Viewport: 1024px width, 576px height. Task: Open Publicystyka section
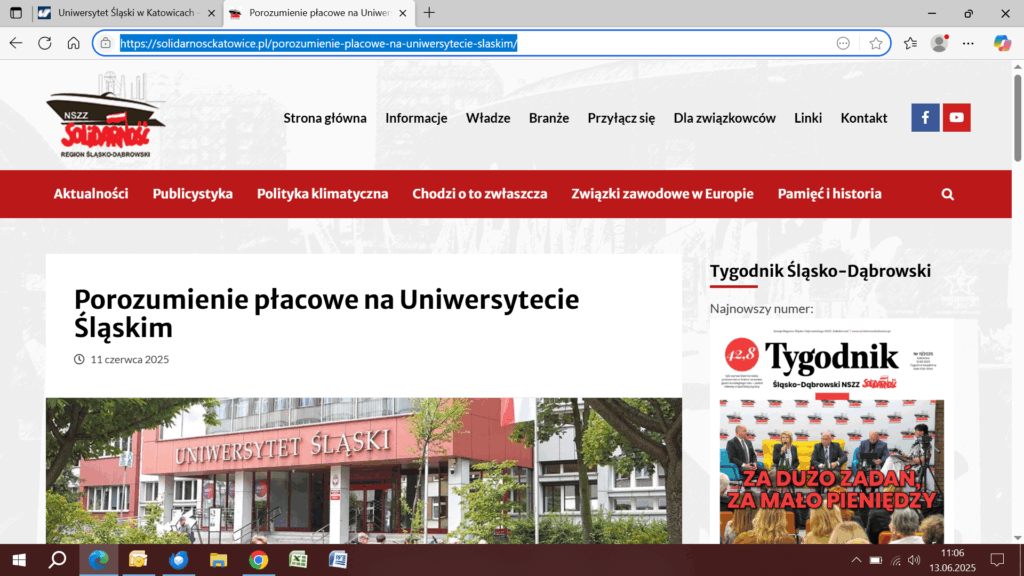click(193, 194)
